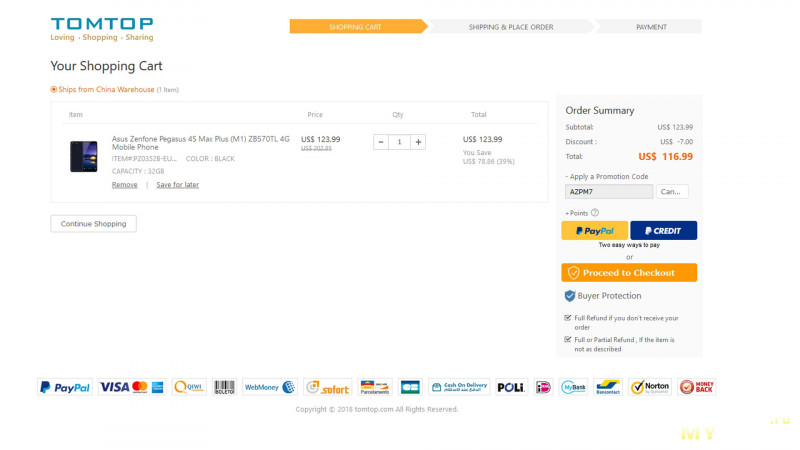
Task: Click the Full or Partial Refund checkbox icon
Action: pyautogui.click(x=568, y=339)
